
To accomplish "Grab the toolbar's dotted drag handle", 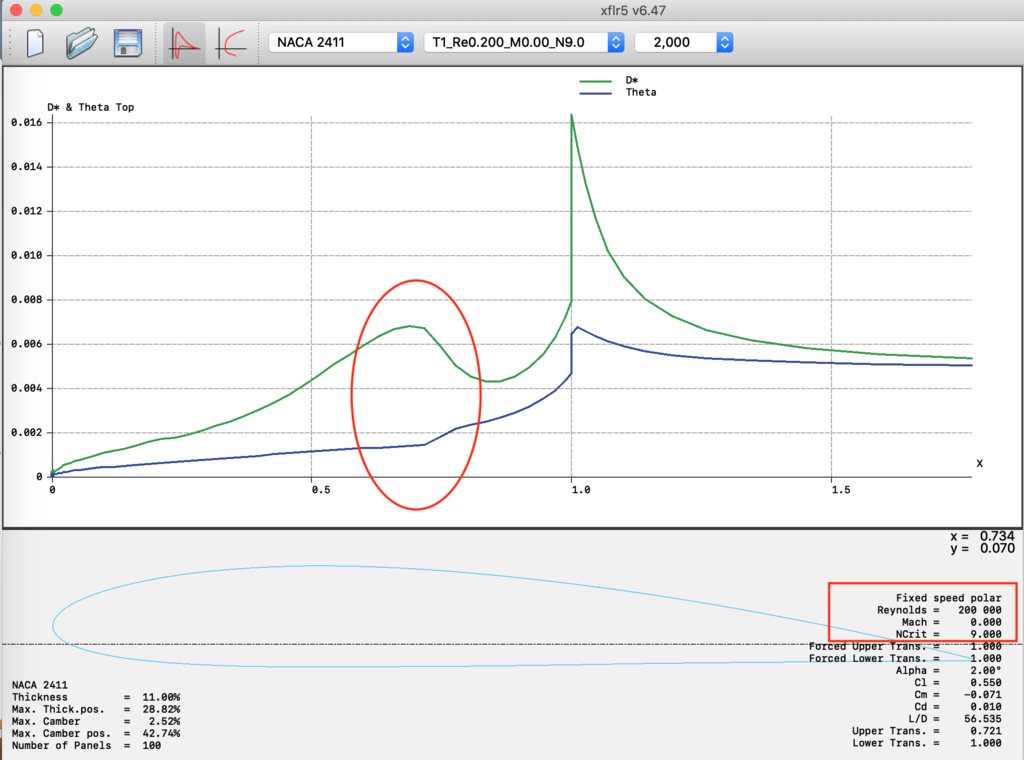I will 10,43.
